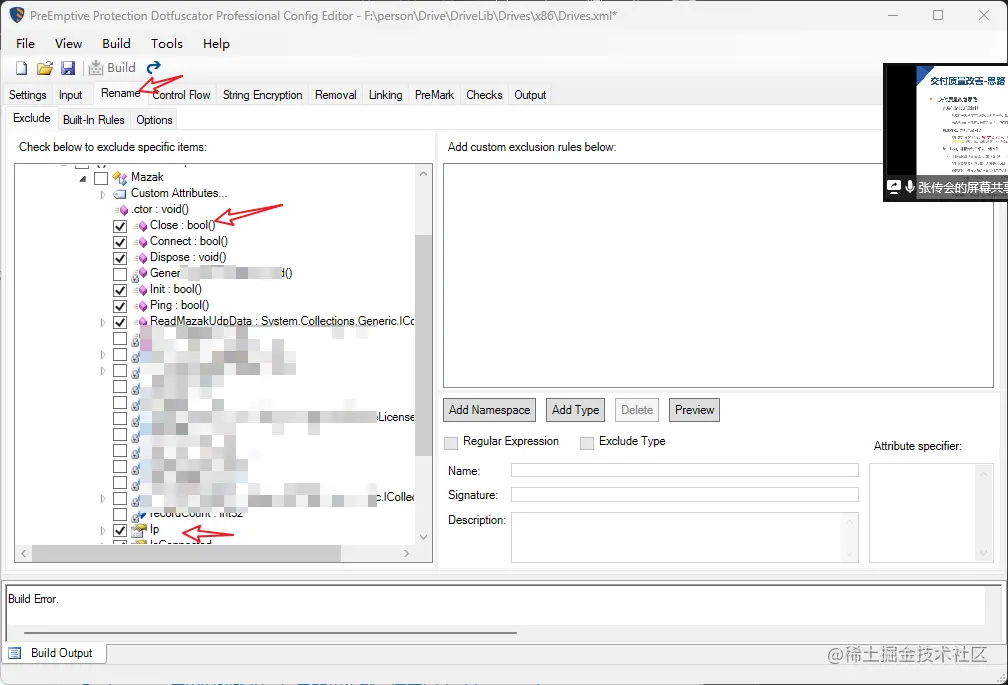1008x685 pixels.
Task: Click the microphone icon in overlay window
Action: point(910,187)
